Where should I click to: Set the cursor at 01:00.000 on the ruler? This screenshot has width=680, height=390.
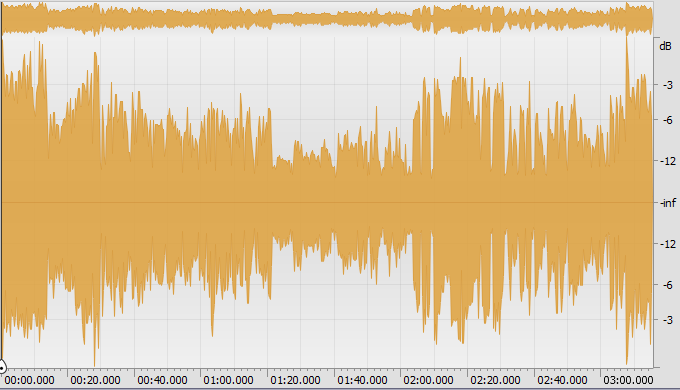pyautogui.click(x=228, y=380)
